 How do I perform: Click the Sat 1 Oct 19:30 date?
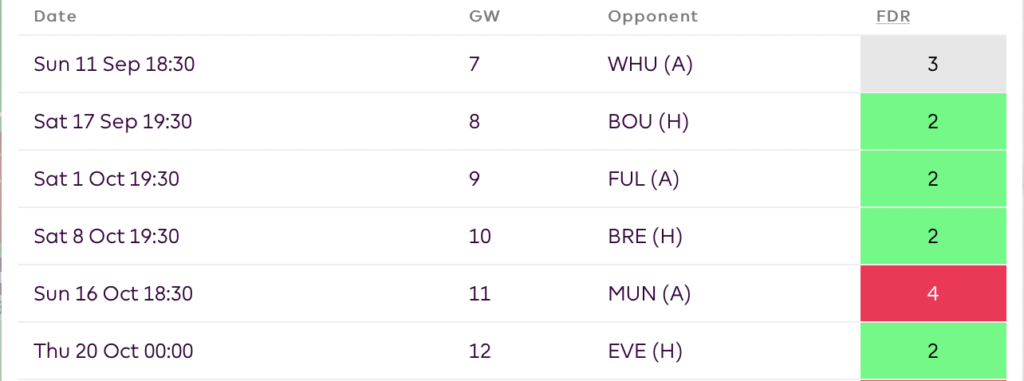pos(106,179)
